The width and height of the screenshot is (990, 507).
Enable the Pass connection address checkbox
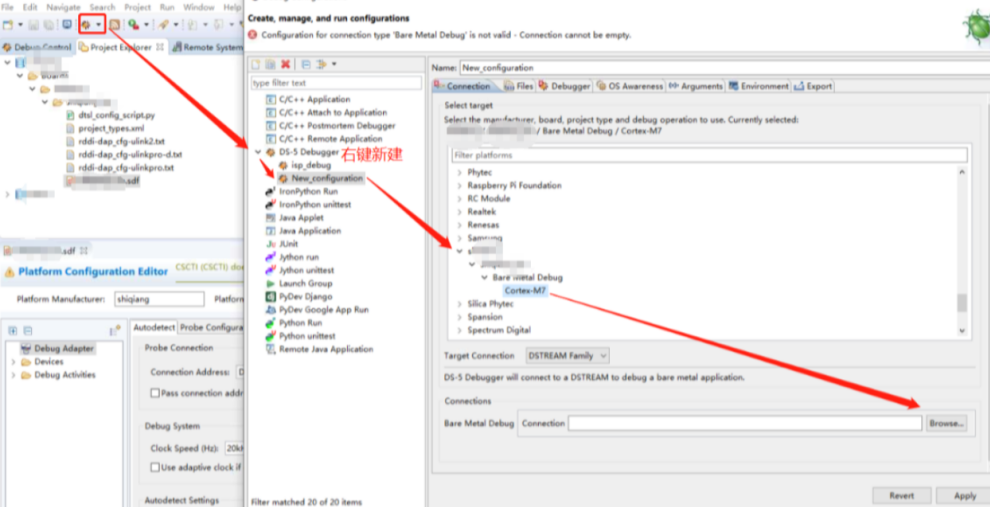point(155,393)
